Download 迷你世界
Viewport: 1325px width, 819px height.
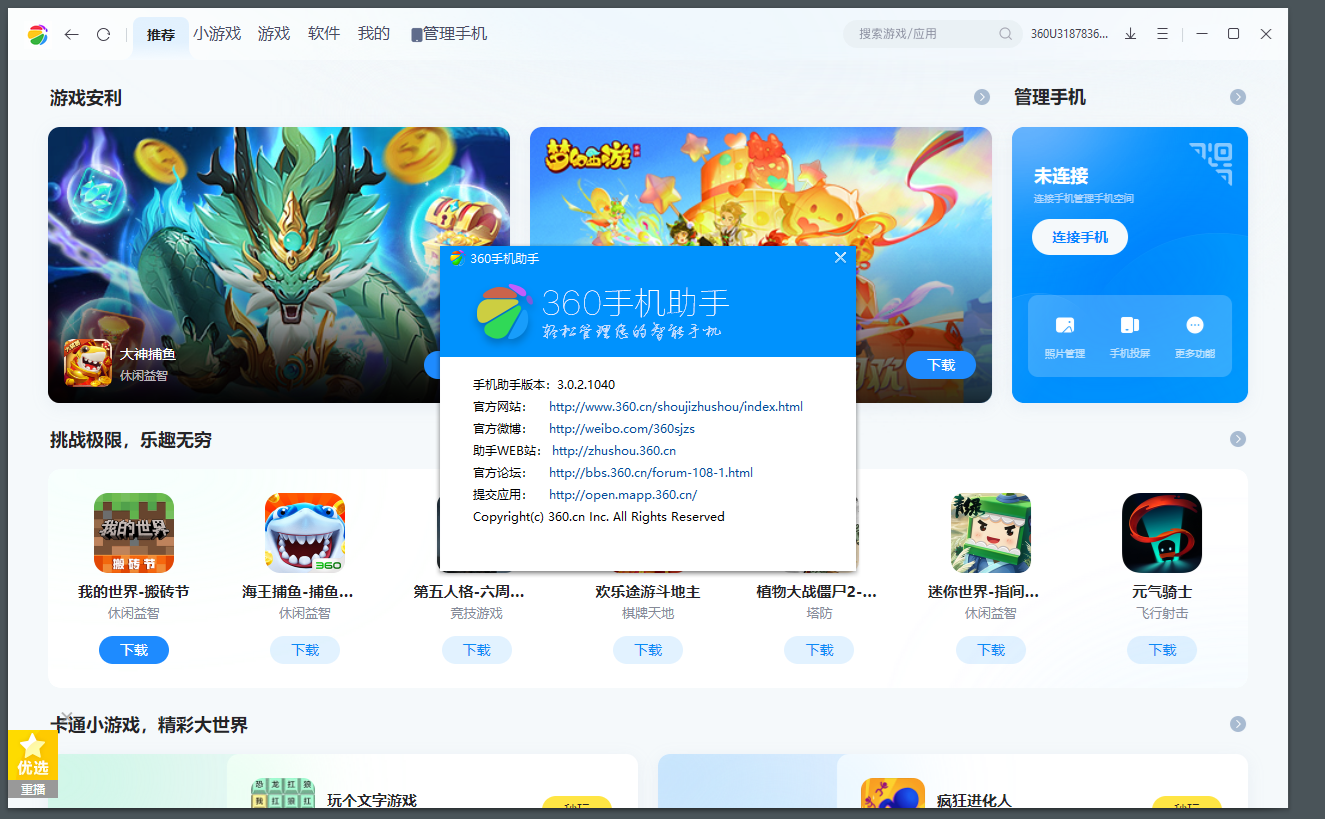(x=991, y=650)
